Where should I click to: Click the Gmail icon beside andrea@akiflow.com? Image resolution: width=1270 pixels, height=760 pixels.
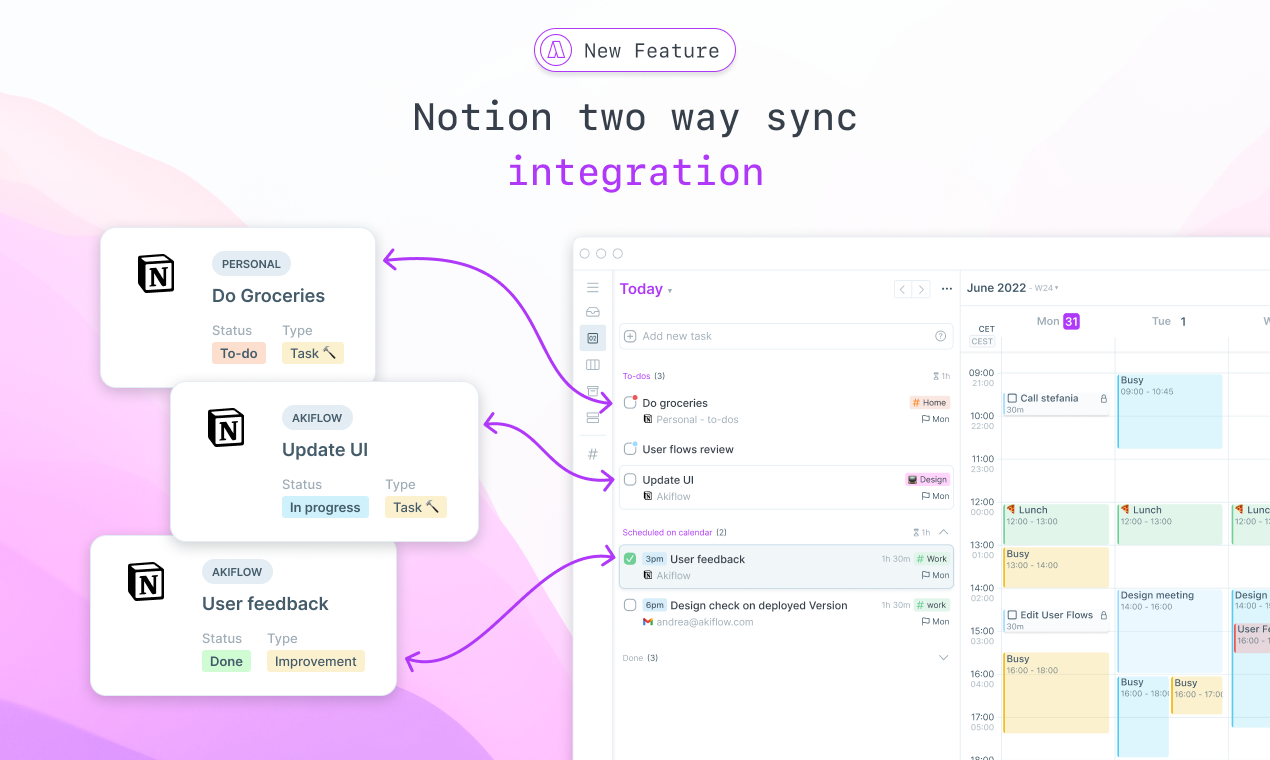pyautogui.click(x=648, y=622)
